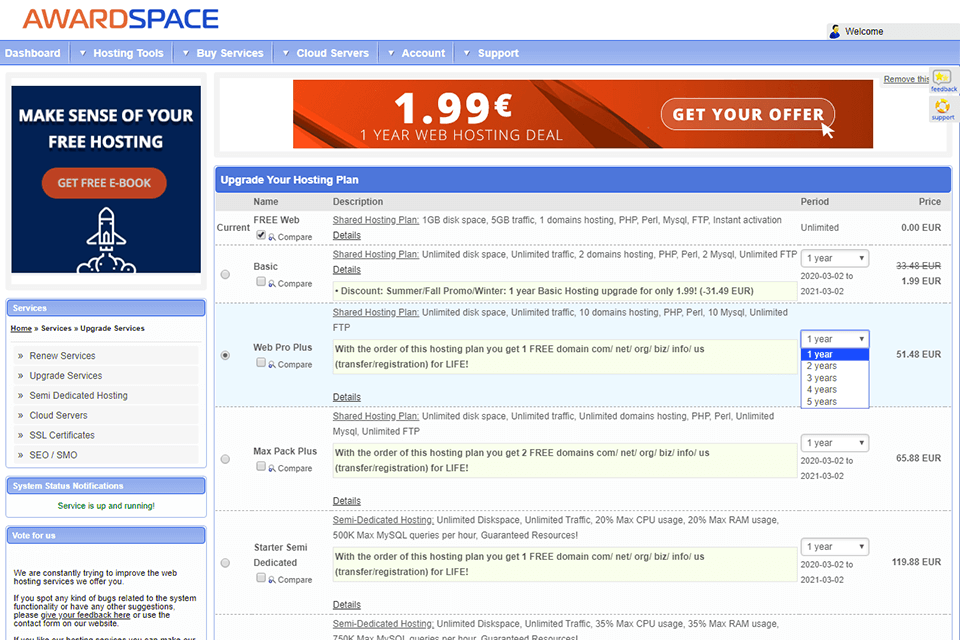The image size is (960, 640).
Task: Open the period dropdown for Basic plan
Action: point(835,258)
